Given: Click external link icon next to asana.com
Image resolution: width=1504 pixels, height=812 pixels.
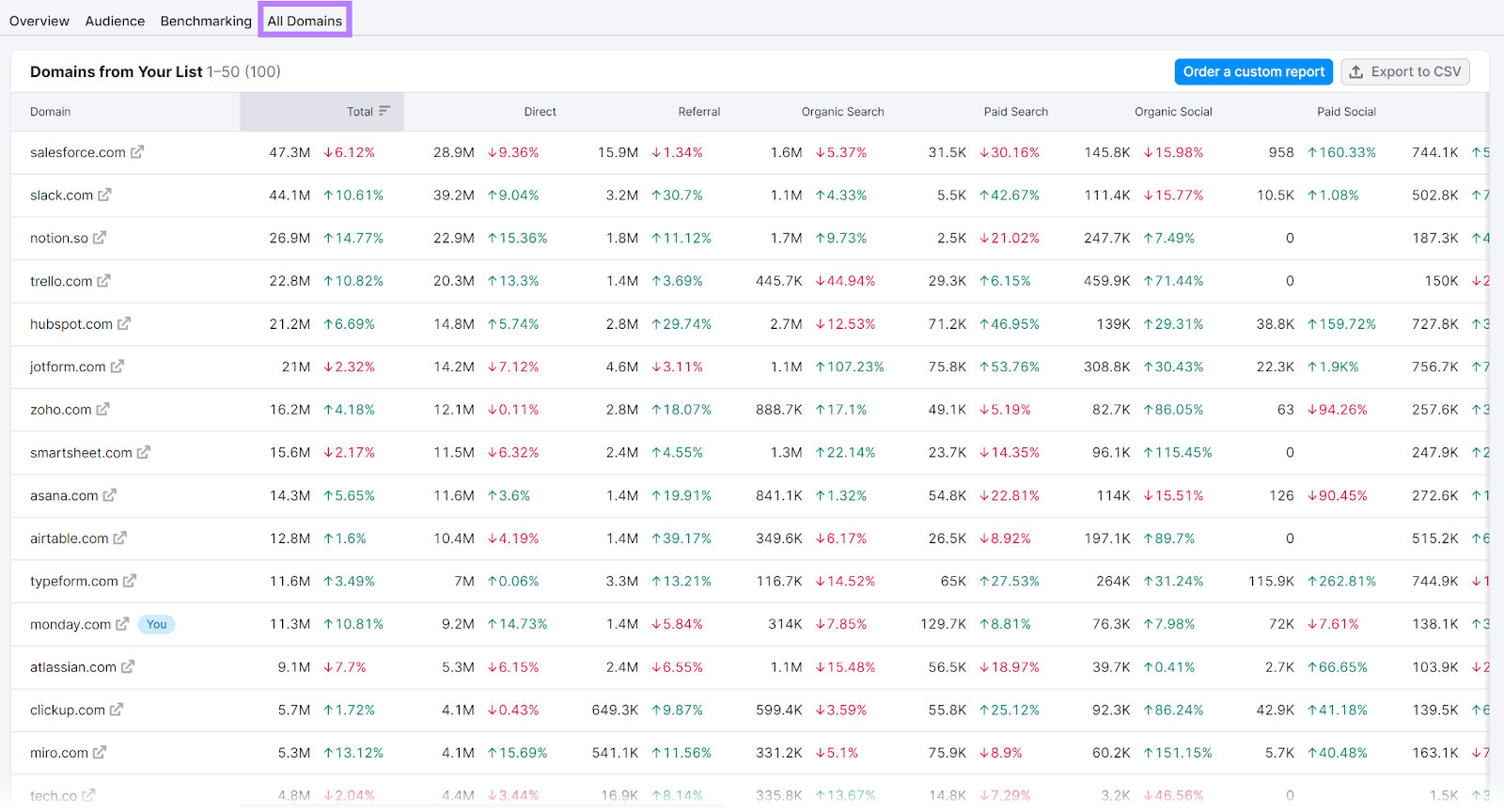Looking at the screenshot, I should pos(110,495).
